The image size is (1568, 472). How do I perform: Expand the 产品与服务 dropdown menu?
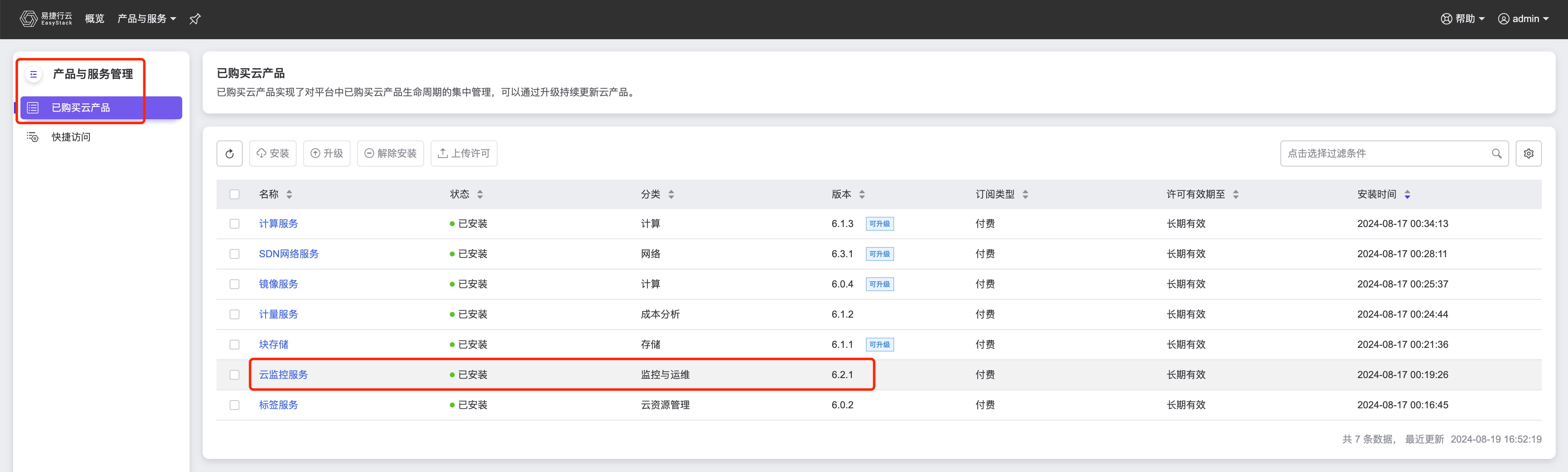(146, 19)
